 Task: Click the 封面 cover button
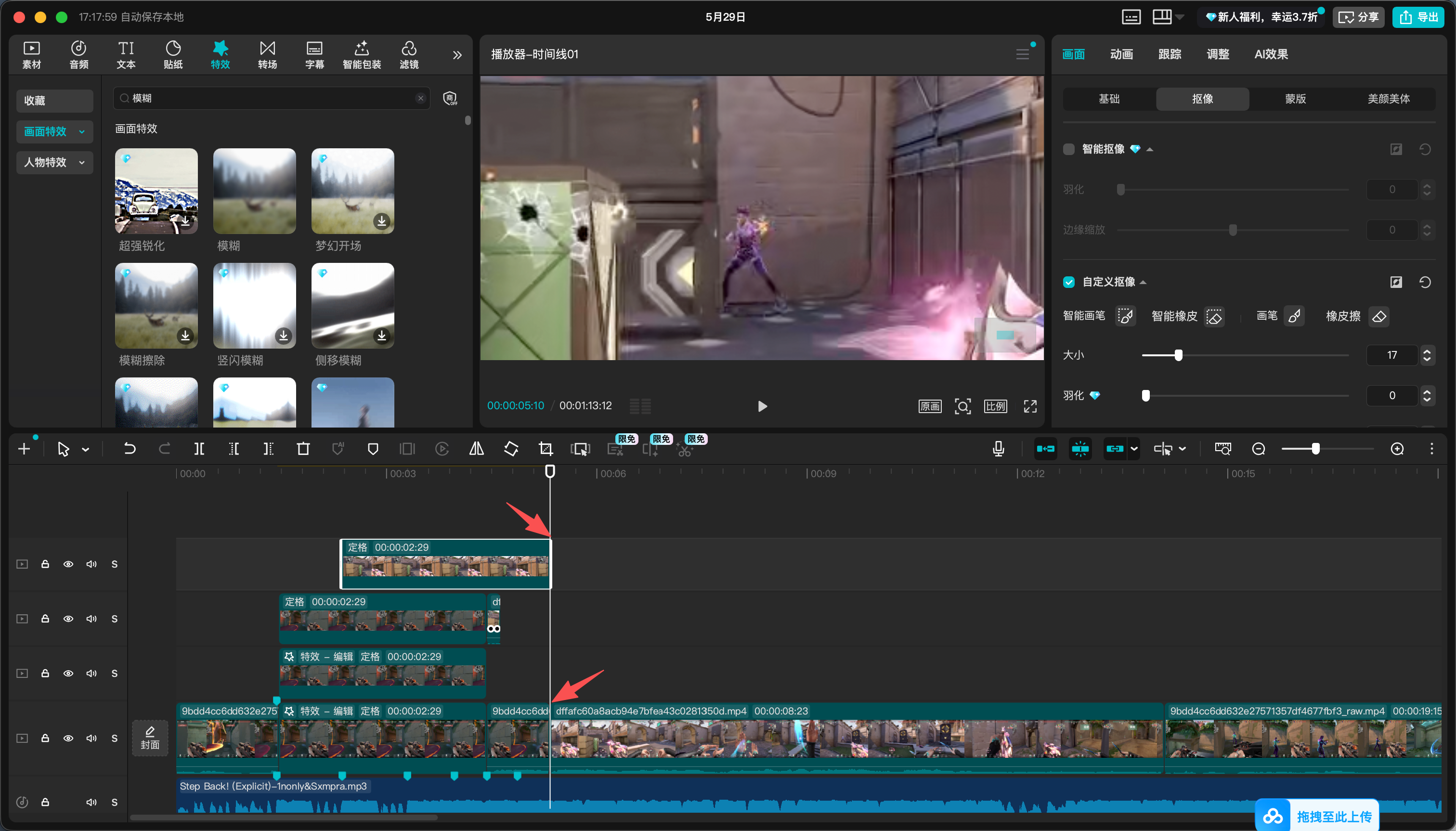pos(150,738)
